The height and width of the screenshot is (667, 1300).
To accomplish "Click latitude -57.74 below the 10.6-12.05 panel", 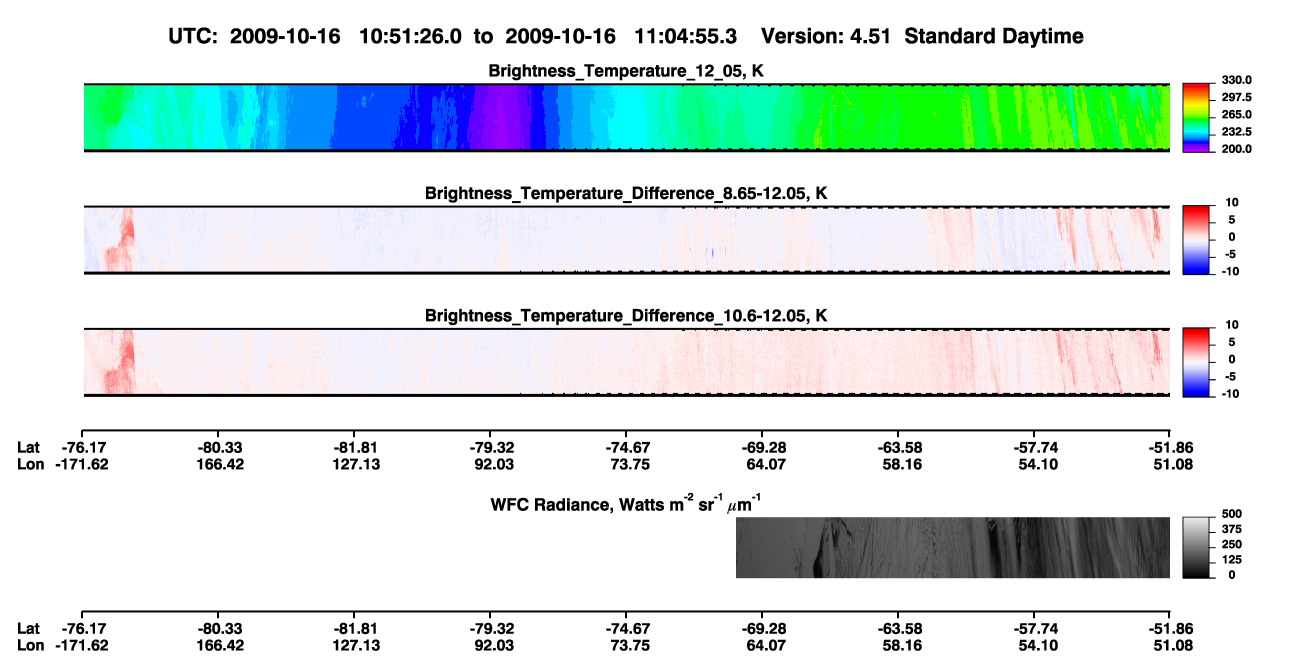I will (x=1035, y=448).
